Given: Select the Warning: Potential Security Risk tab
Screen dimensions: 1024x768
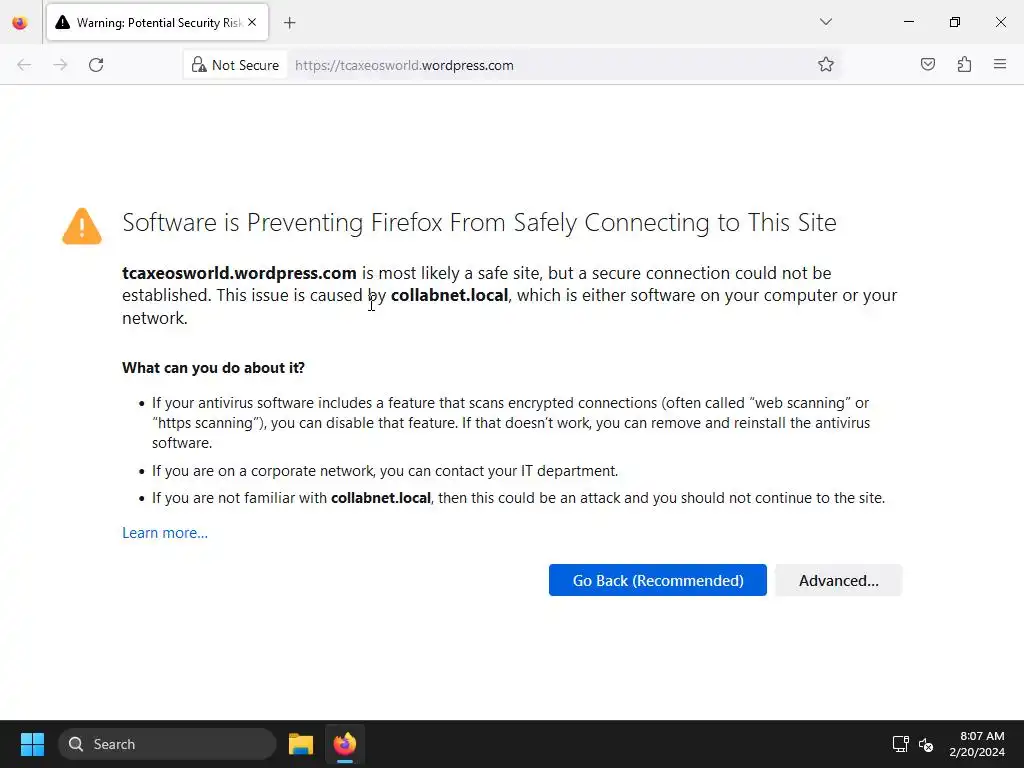Looking at the screenshot, I should (157, 22).
